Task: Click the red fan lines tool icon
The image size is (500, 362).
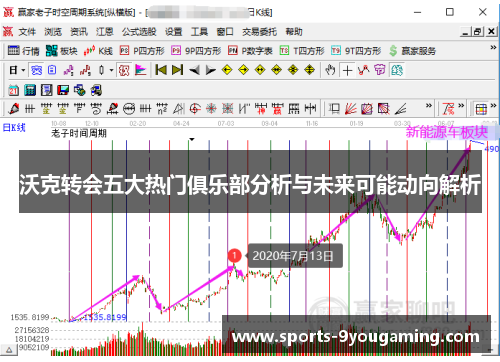Action: click(350, 109)
